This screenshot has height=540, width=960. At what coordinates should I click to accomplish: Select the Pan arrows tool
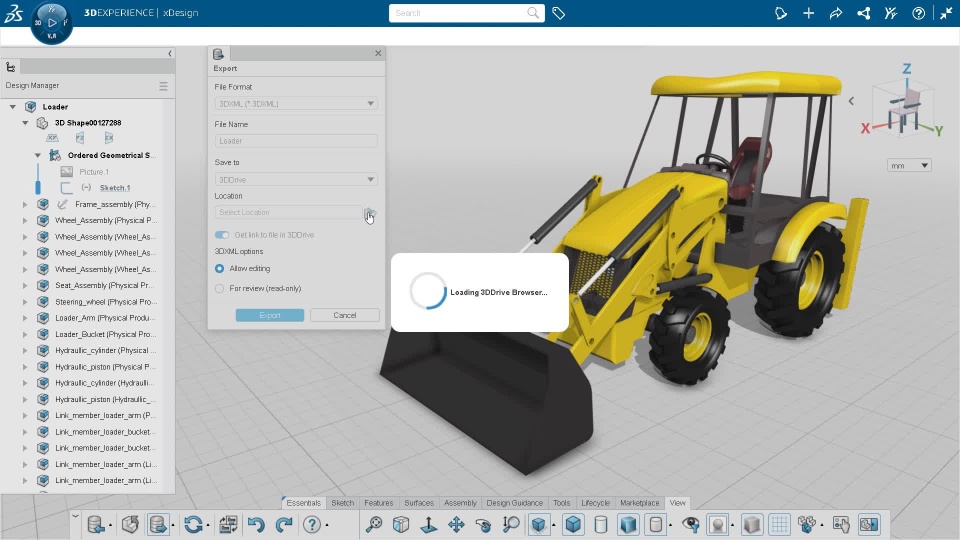click(x=456, y=524)
